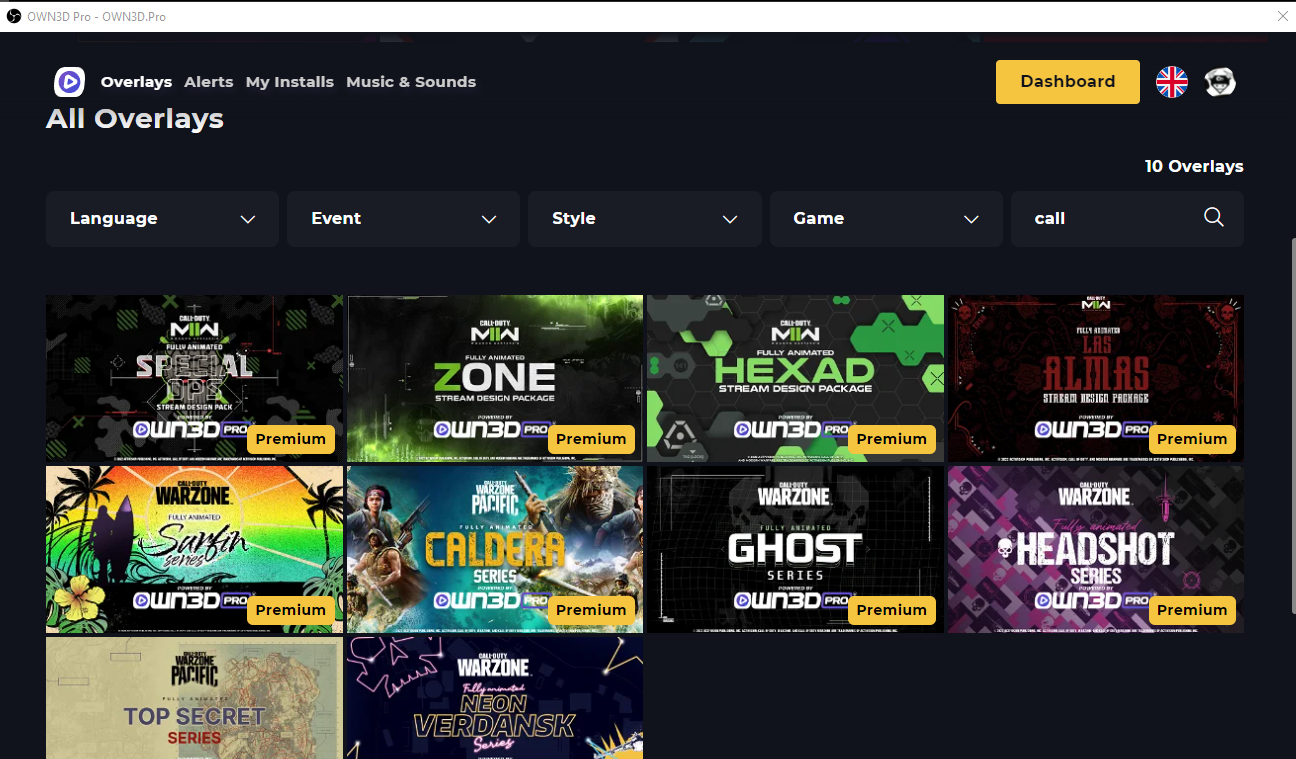Screen dimensions: 1296x759
Task: Click the Dashboard button
Action: pyautogui.click(x=1068, y=82)
